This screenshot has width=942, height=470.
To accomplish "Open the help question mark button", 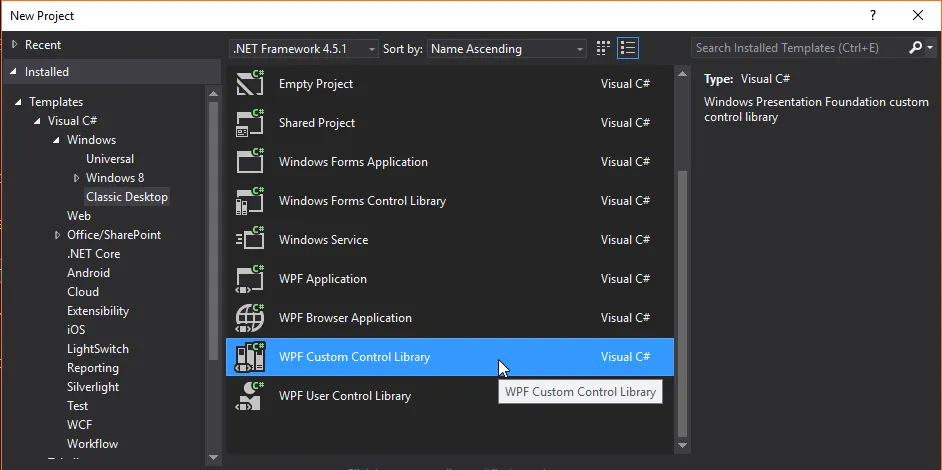I will [873, 16].
